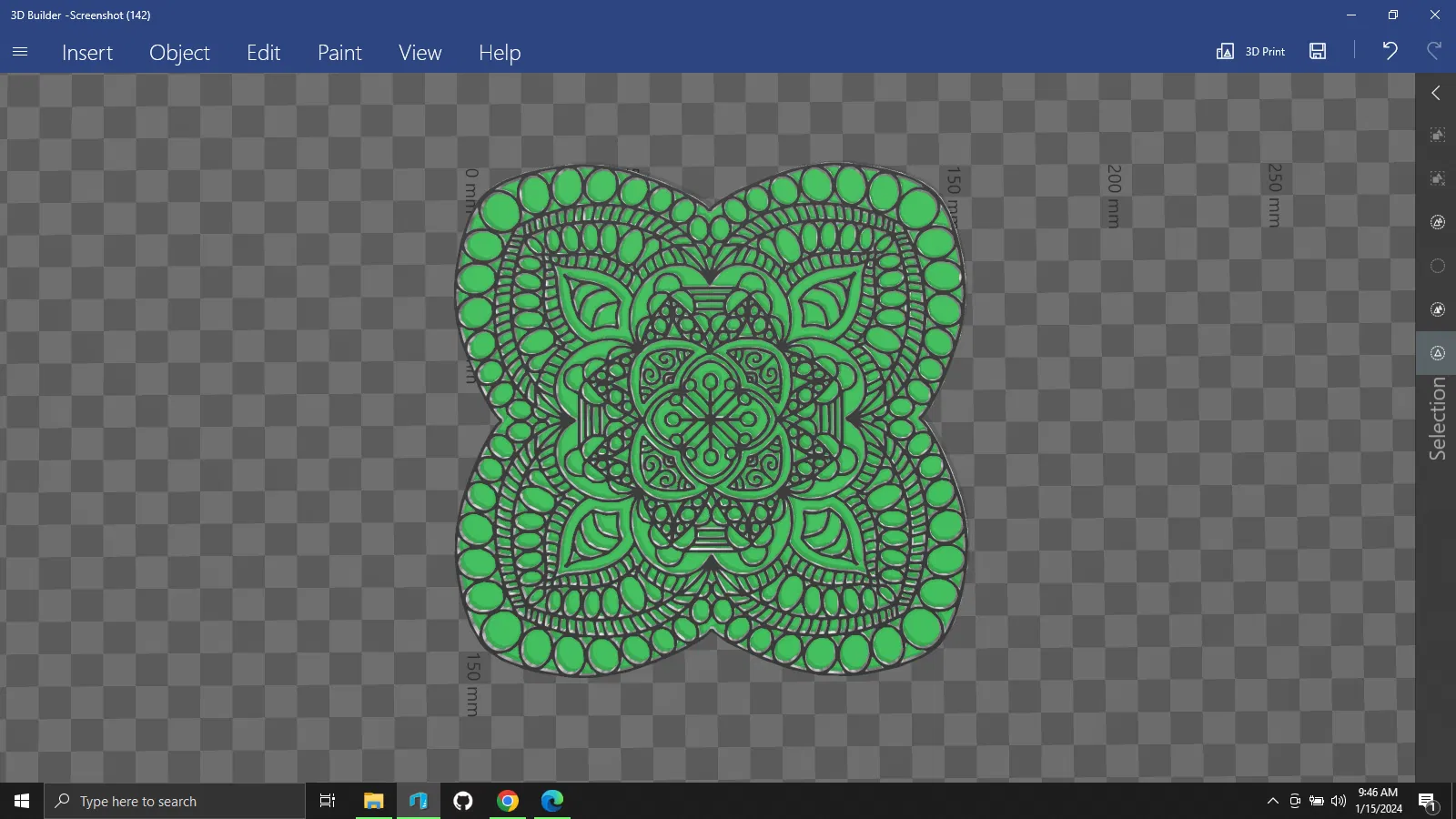Viewport: 1456px width, 819px height.
Task: Click the filled shapes circle icon above highlighted one
Action: pos(1438,309)
